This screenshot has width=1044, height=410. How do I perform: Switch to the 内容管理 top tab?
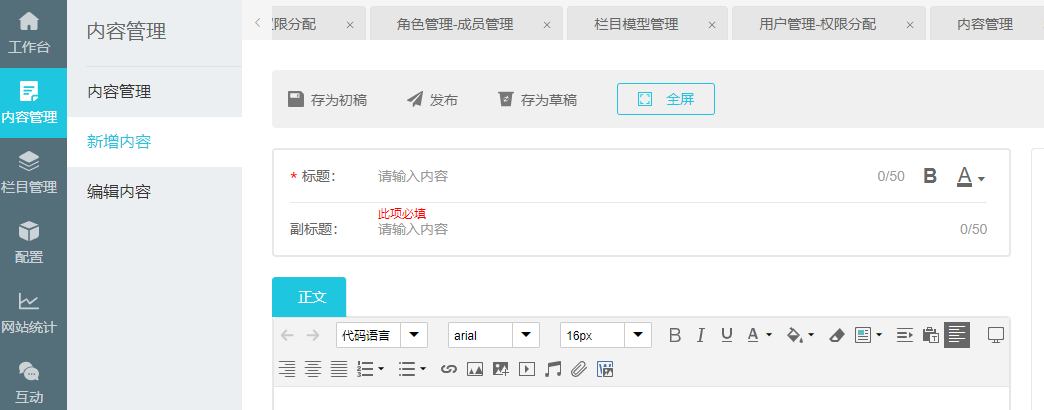pyautogui.click(x=985, y=25)
